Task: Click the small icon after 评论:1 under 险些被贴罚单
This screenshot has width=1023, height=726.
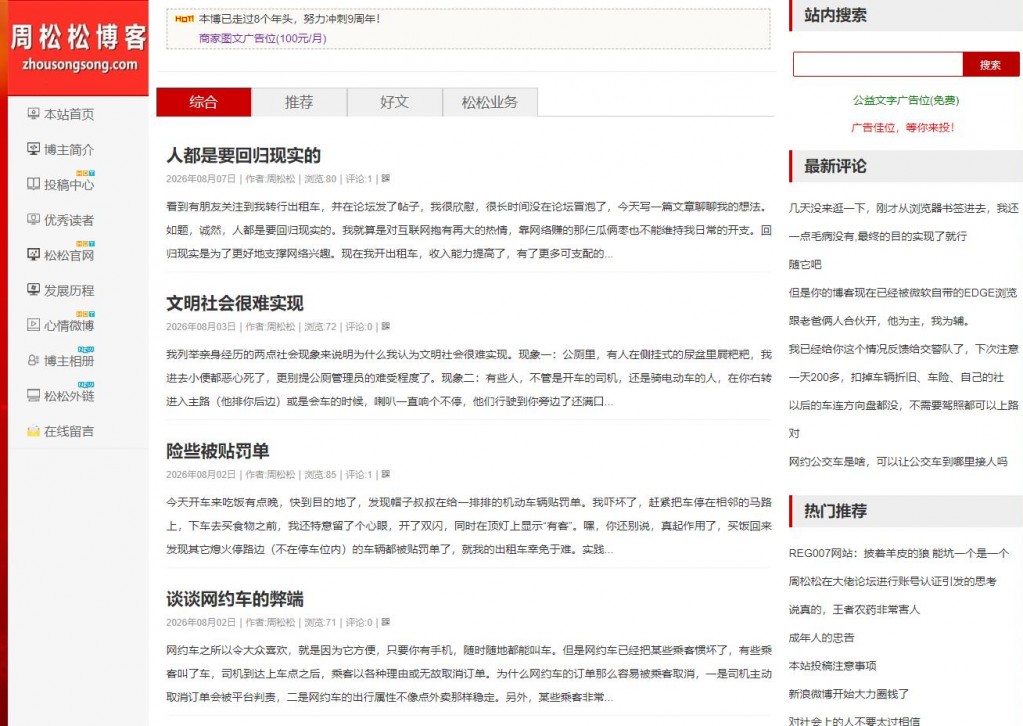Action: (x=386, y=474)
